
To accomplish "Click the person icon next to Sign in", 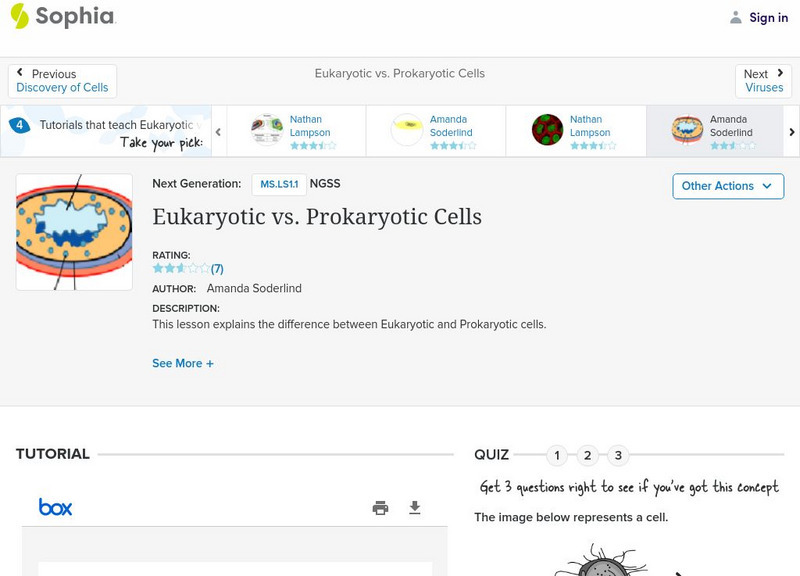I will click(735, 17).
